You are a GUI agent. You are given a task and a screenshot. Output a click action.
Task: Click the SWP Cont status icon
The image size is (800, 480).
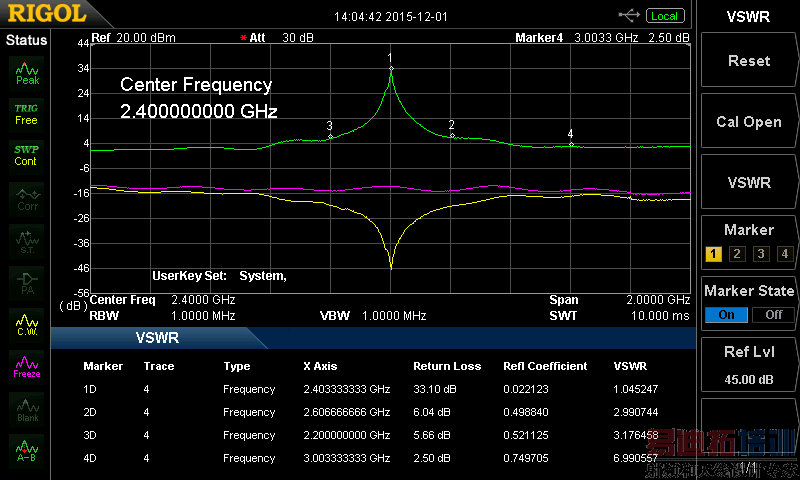pos(27,155)
